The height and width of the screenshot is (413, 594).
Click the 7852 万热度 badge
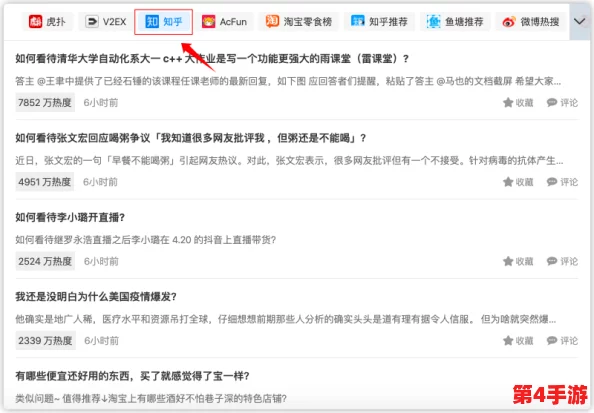coord(45,102)
